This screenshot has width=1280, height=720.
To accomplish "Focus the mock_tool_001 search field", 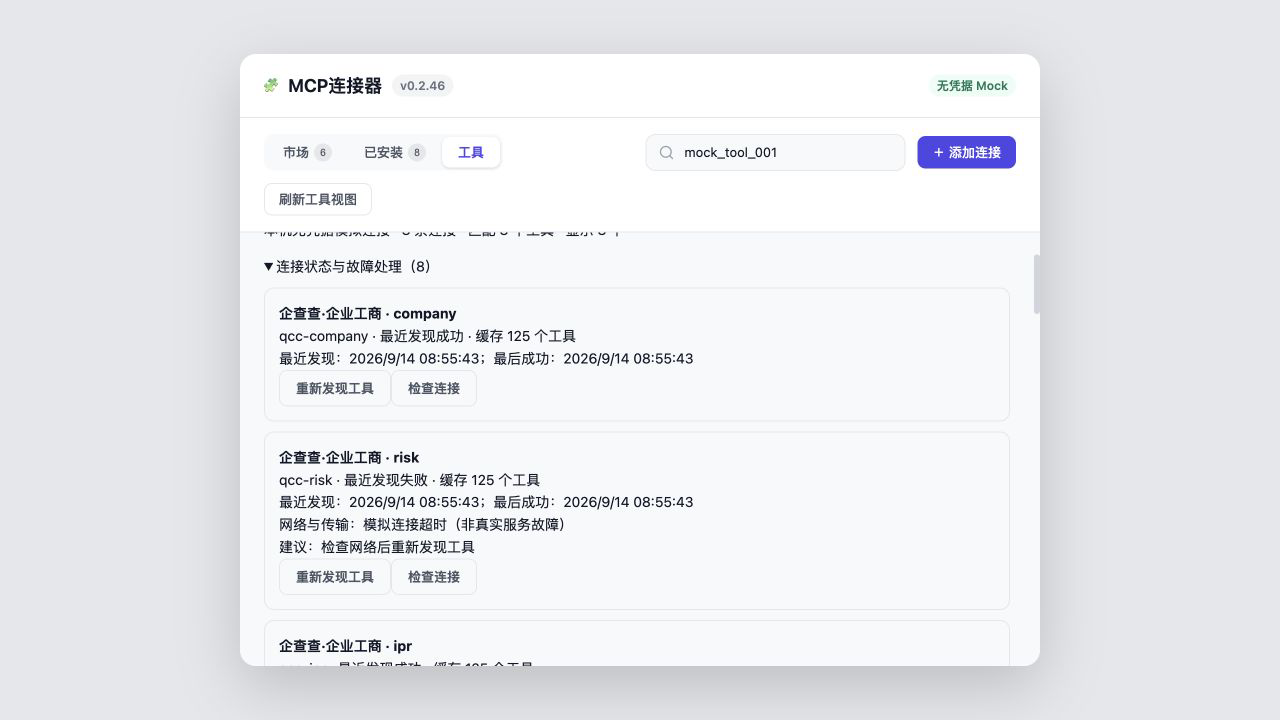I will 775,153.
